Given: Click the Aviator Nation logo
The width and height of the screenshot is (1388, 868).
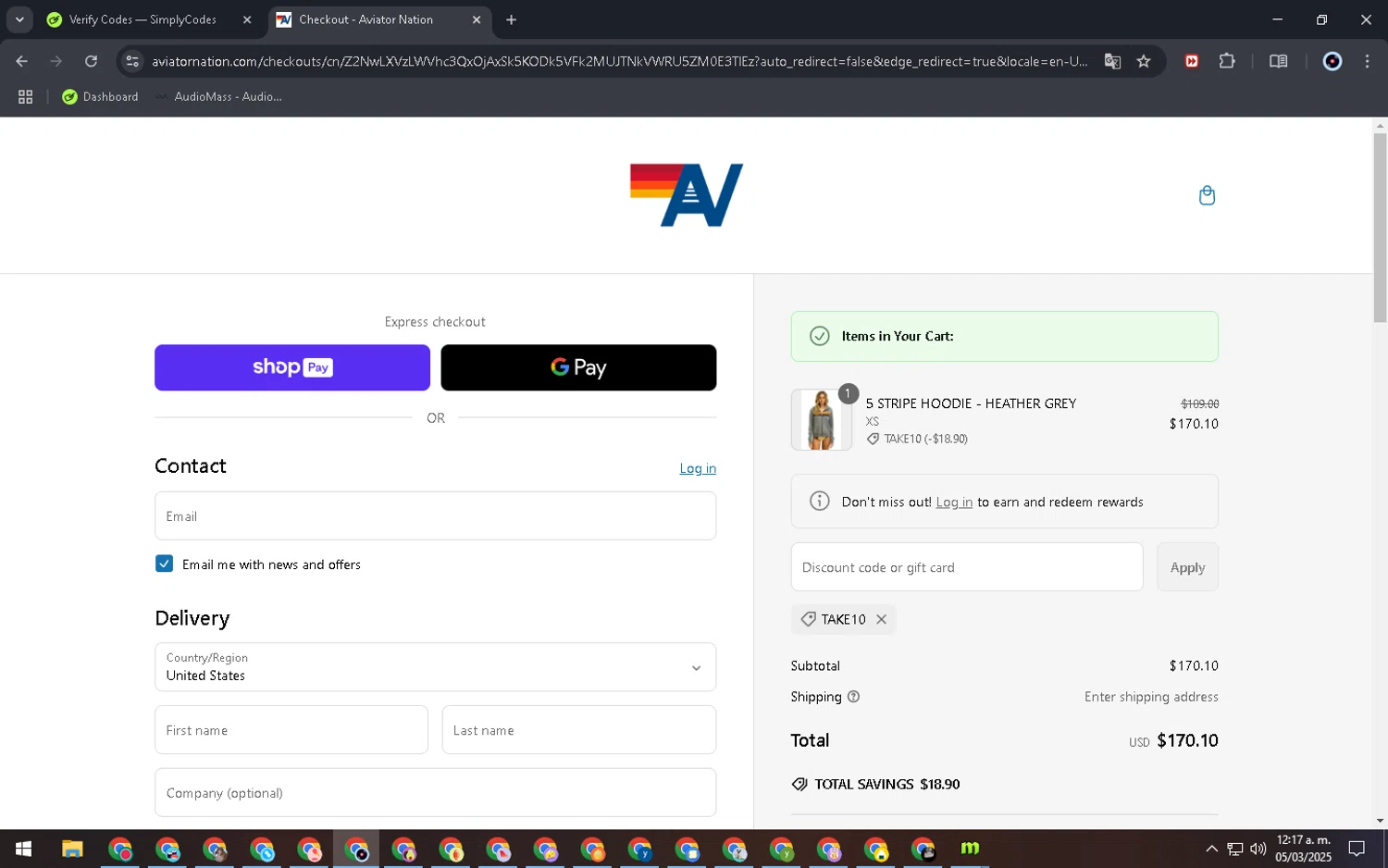Looking at the screenshot, I should [x=687, y=195].
